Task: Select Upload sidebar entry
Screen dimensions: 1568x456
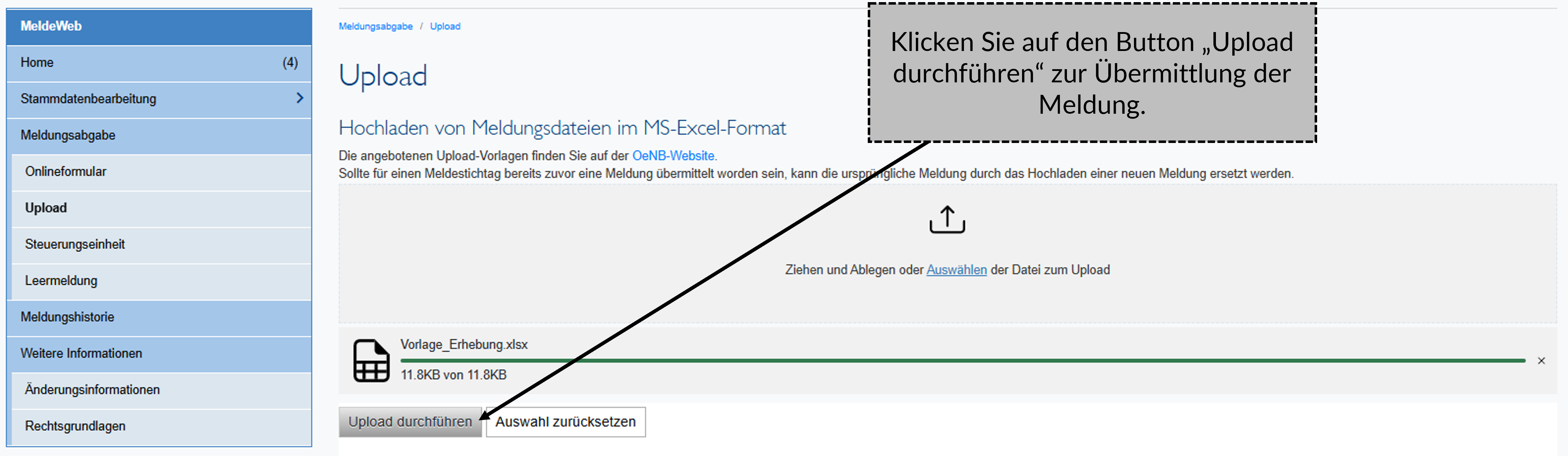Action: (46, 208)
